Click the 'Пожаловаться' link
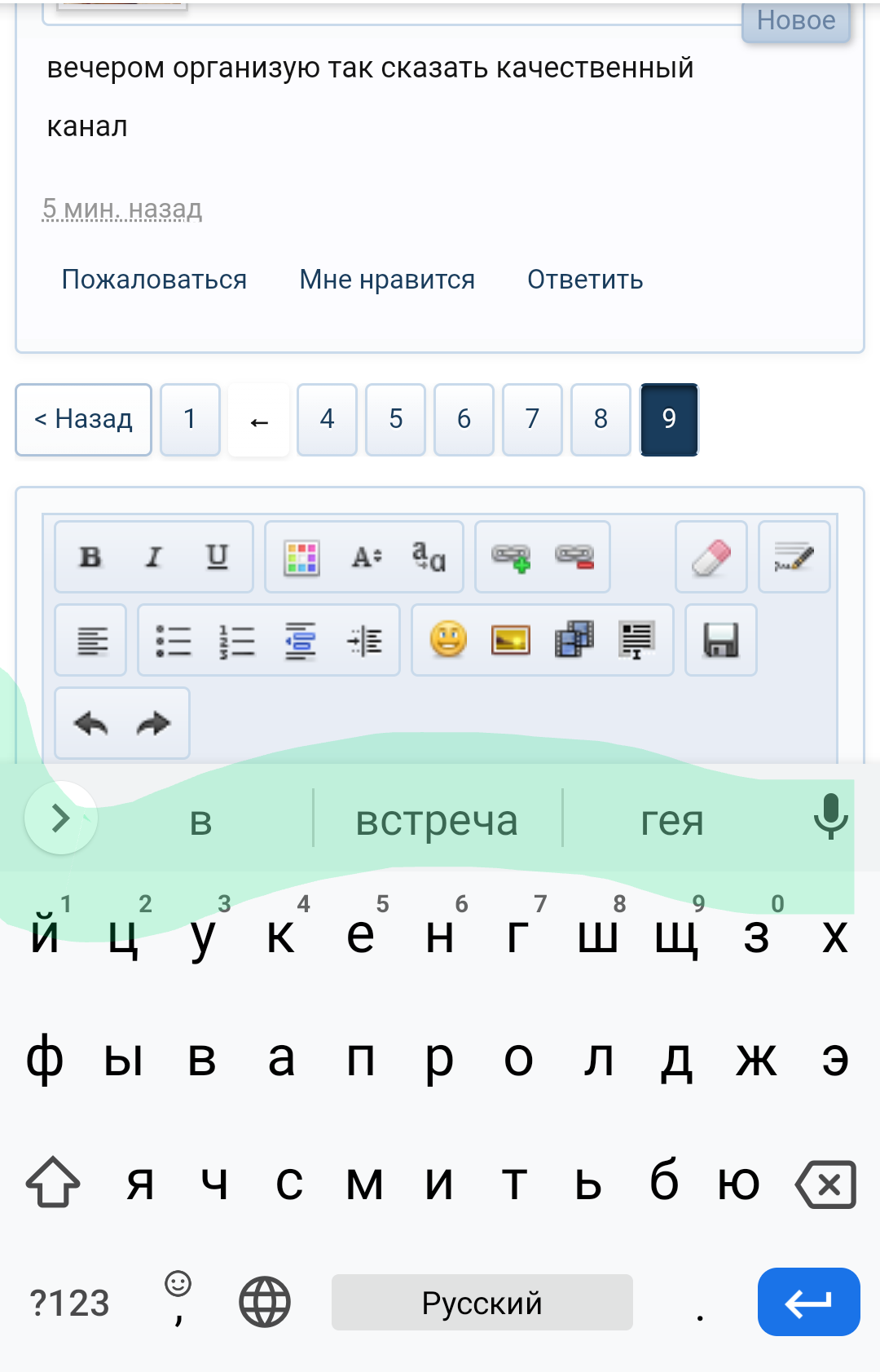 [154, 280]
